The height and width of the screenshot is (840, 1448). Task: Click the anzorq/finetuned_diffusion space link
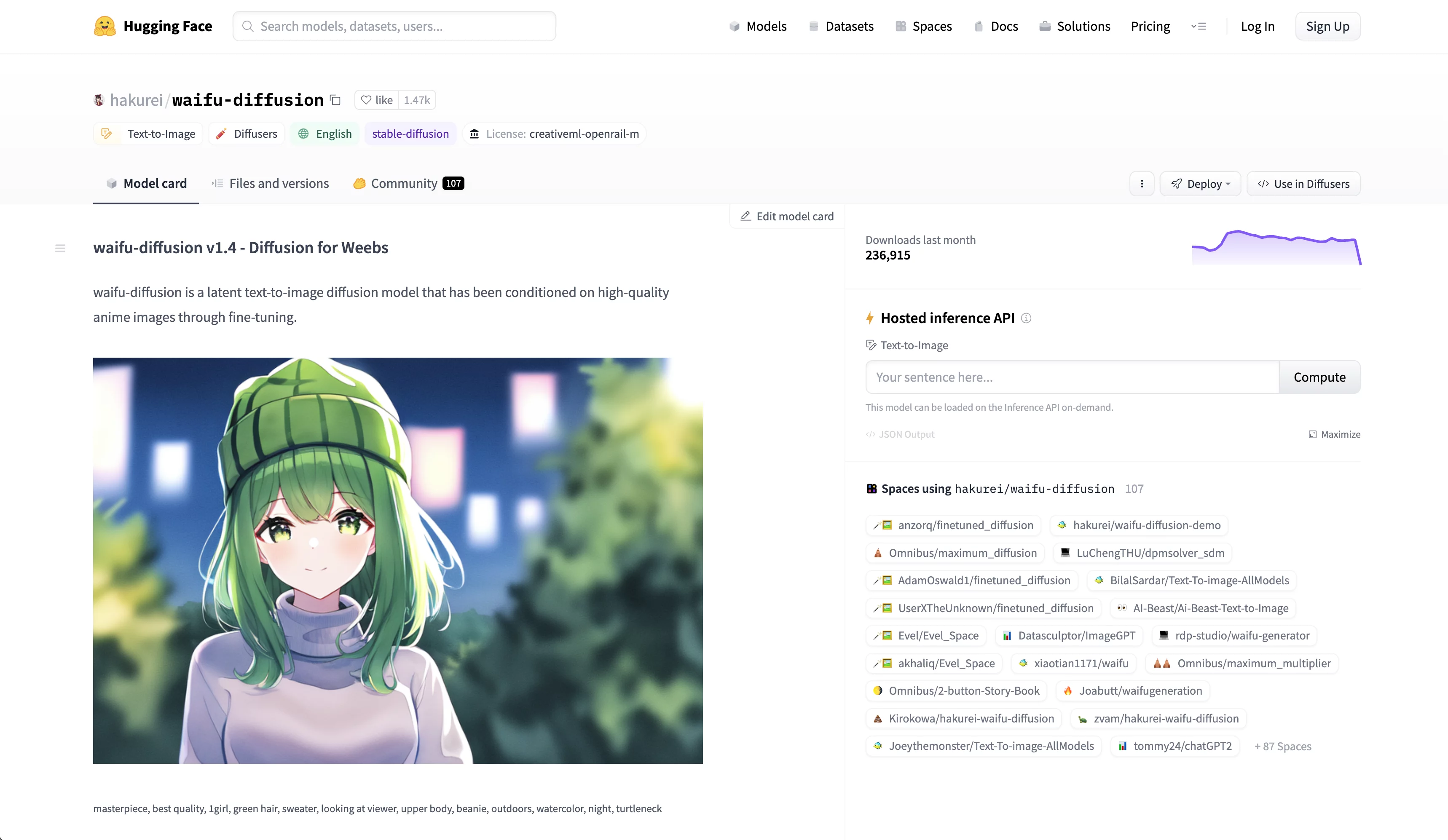click(x=955, y=525)
